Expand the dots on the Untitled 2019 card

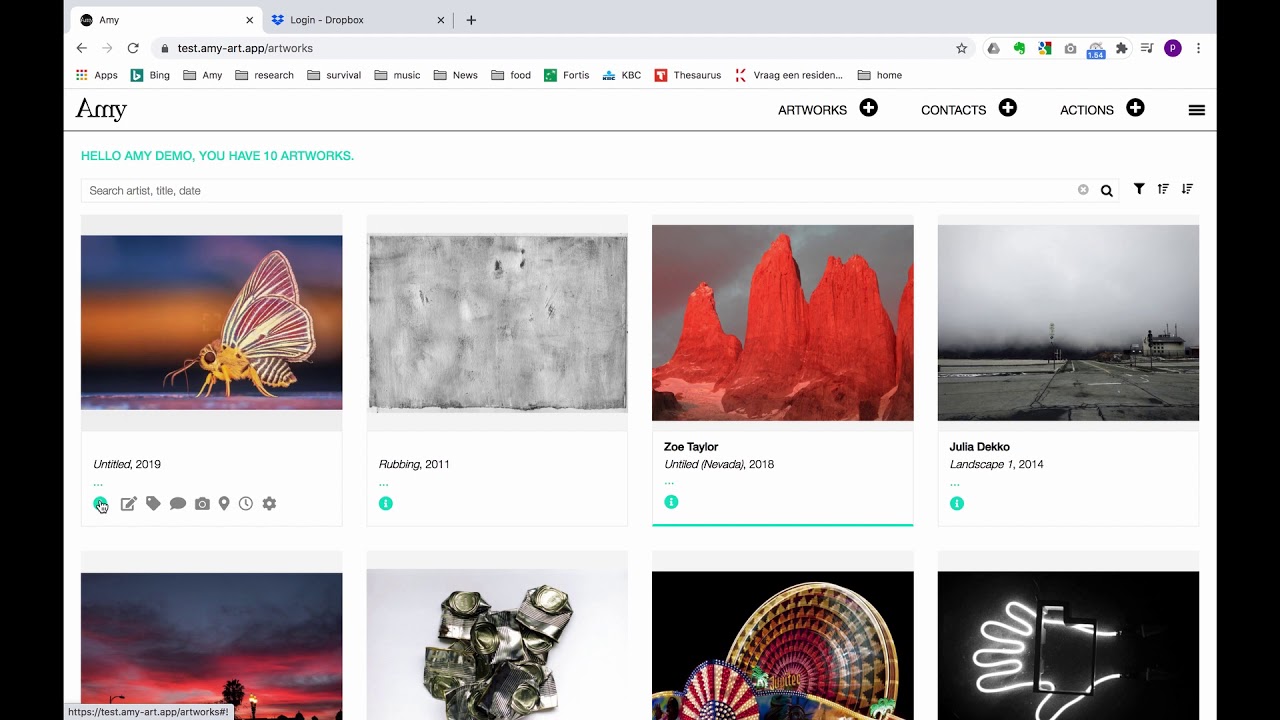(x=98, y=485)
